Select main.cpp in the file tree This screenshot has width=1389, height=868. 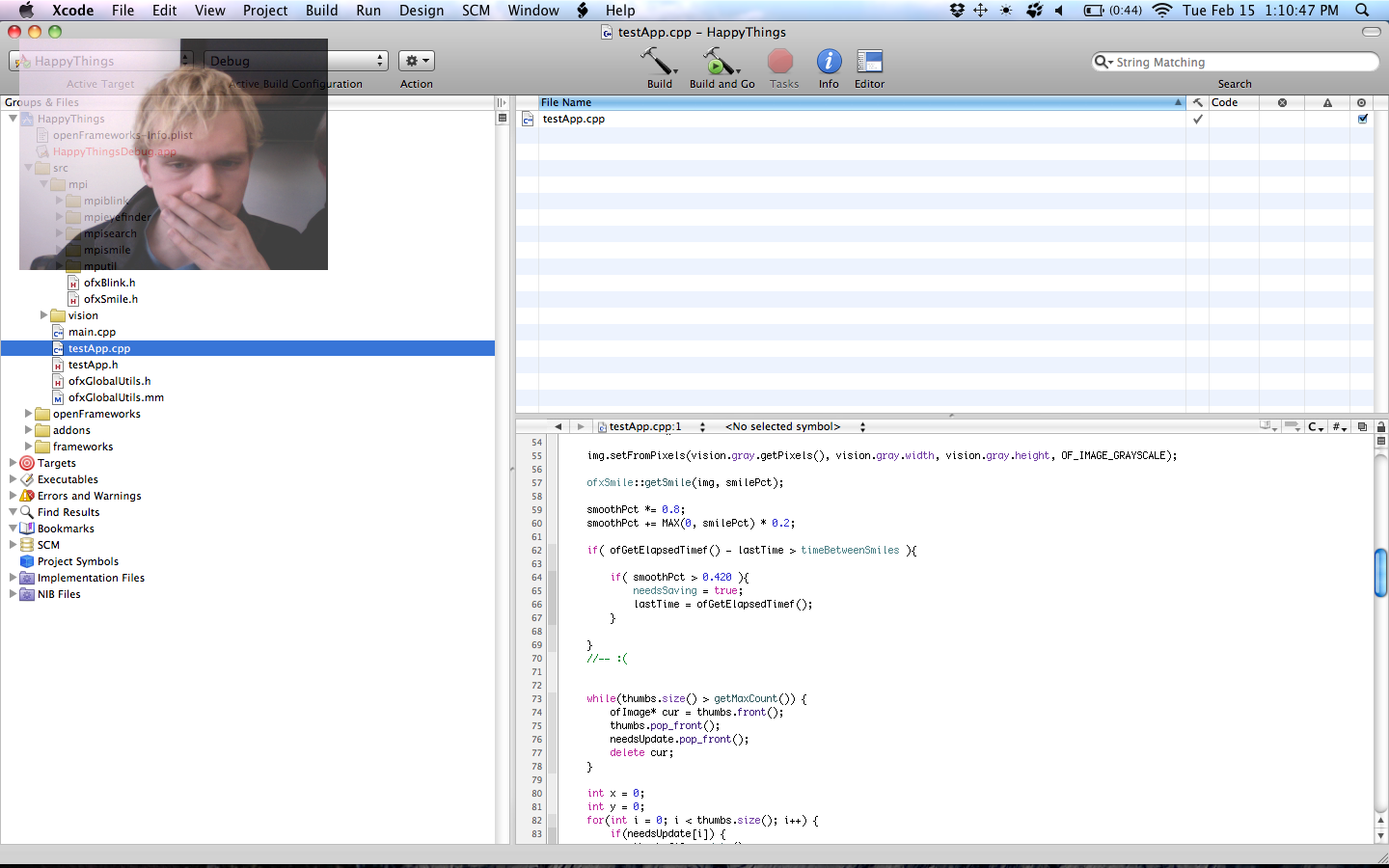(92, 332)
